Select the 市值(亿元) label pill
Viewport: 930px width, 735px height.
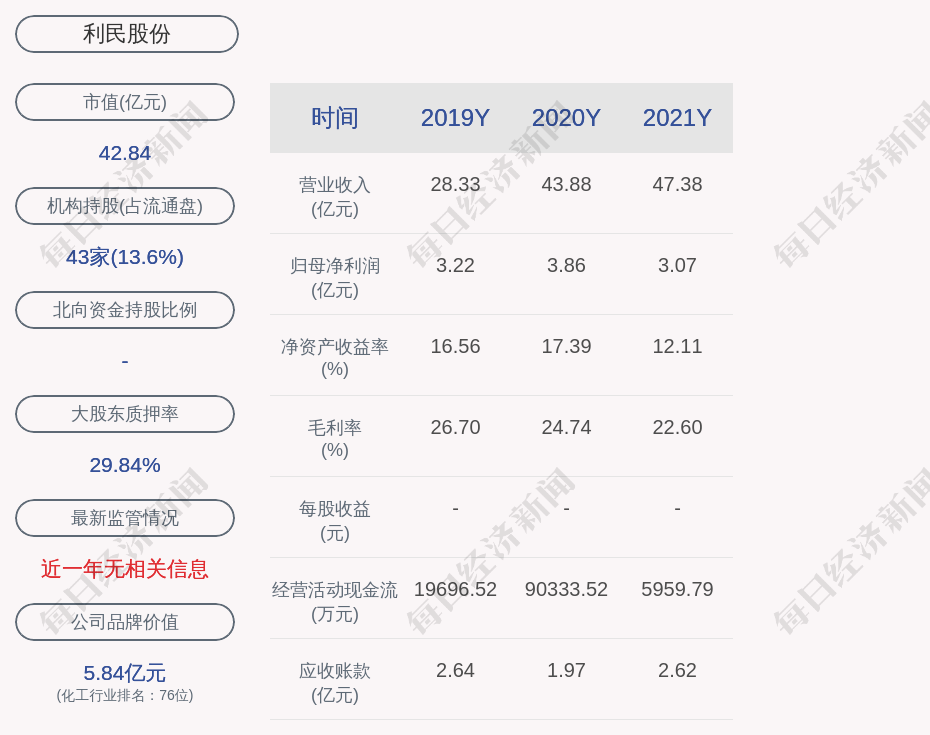(x=125, y=102)
